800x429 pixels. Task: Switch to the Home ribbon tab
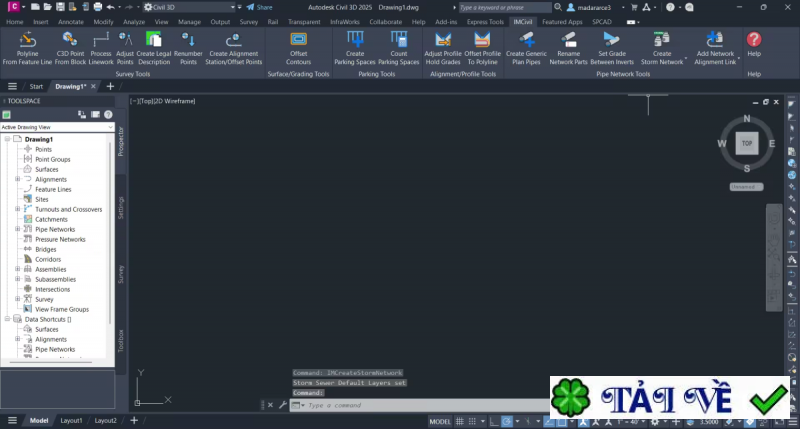click(x=14, y=22)
